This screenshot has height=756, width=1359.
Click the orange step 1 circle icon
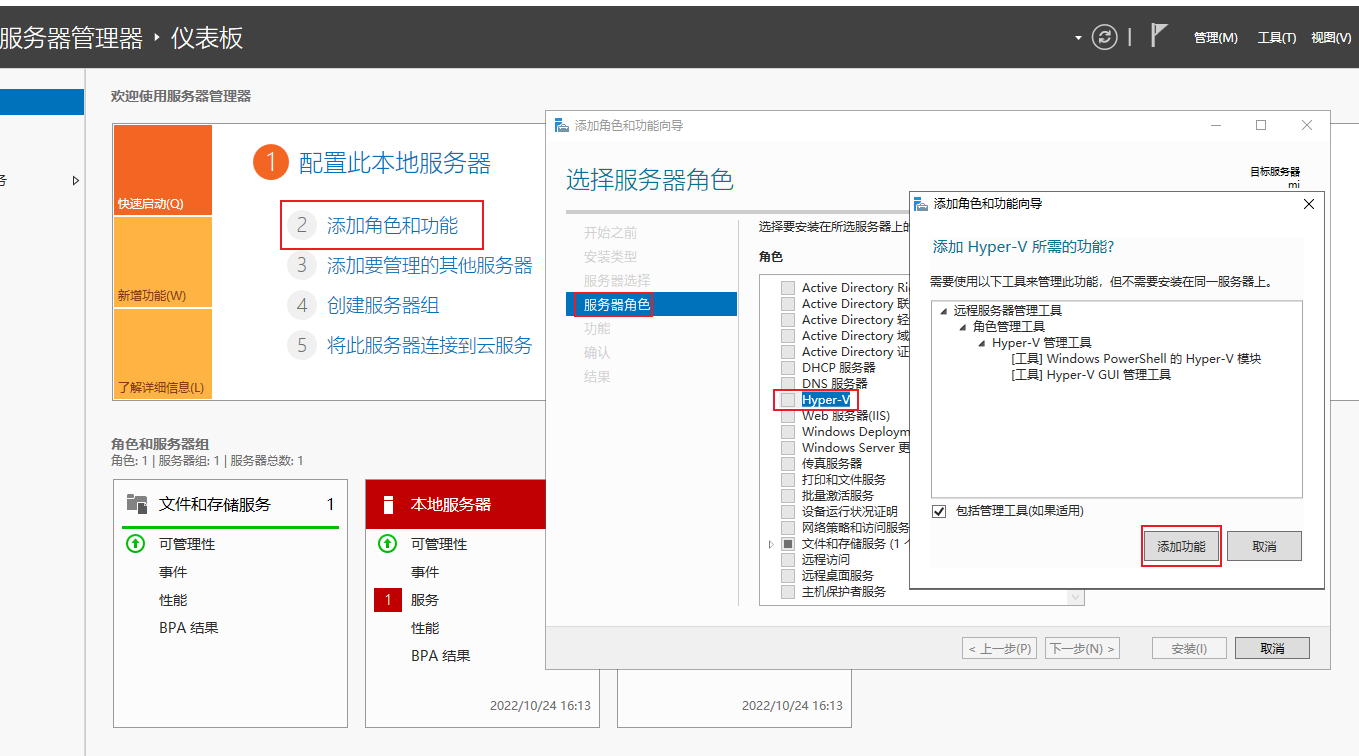(271, 162)
